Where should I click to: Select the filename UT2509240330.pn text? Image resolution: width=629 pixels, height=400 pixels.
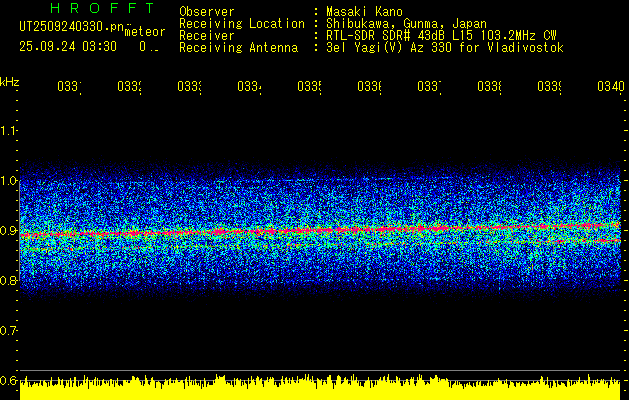coord(72,27)
